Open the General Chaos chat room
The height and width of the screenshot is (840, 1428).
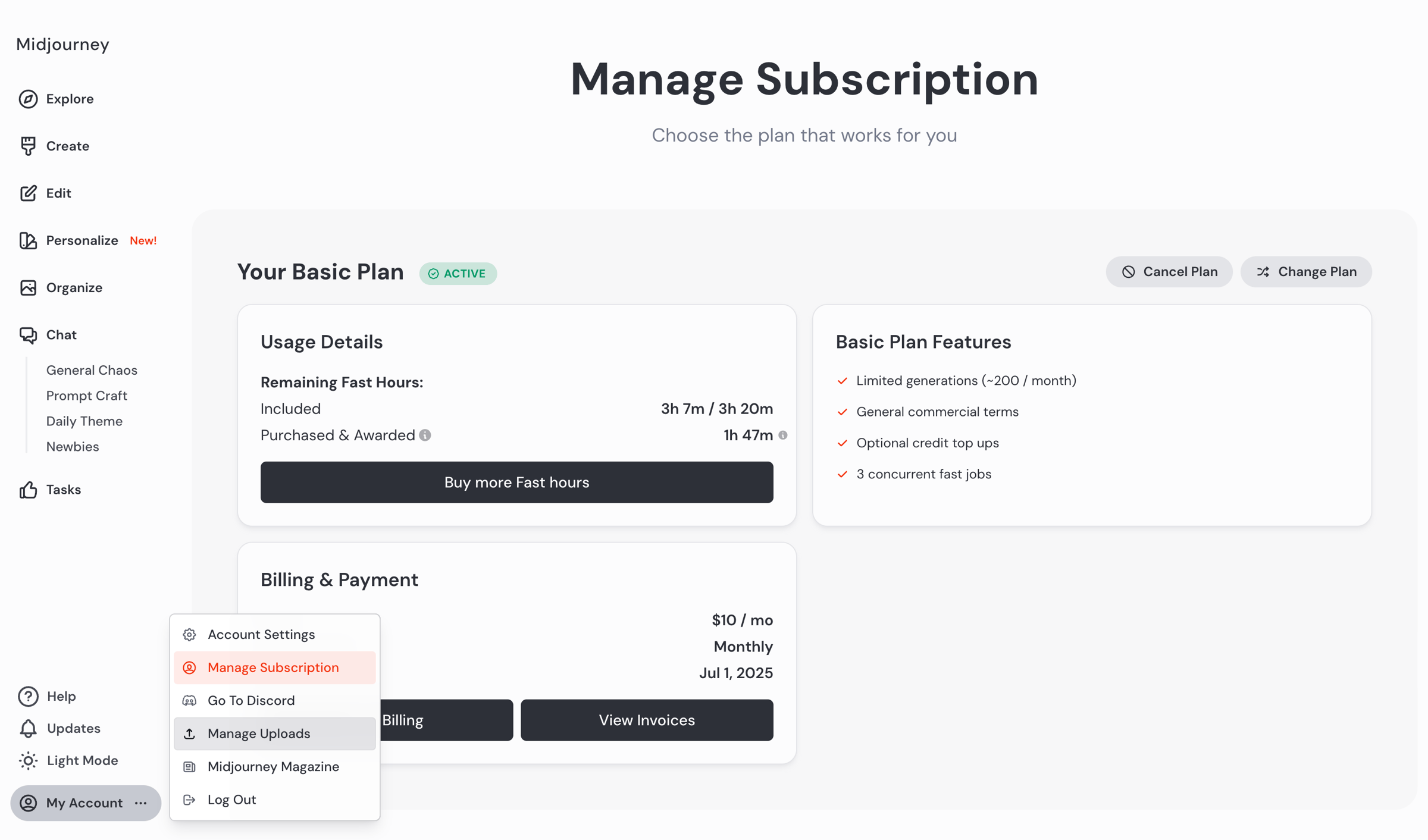click(92, 370)
